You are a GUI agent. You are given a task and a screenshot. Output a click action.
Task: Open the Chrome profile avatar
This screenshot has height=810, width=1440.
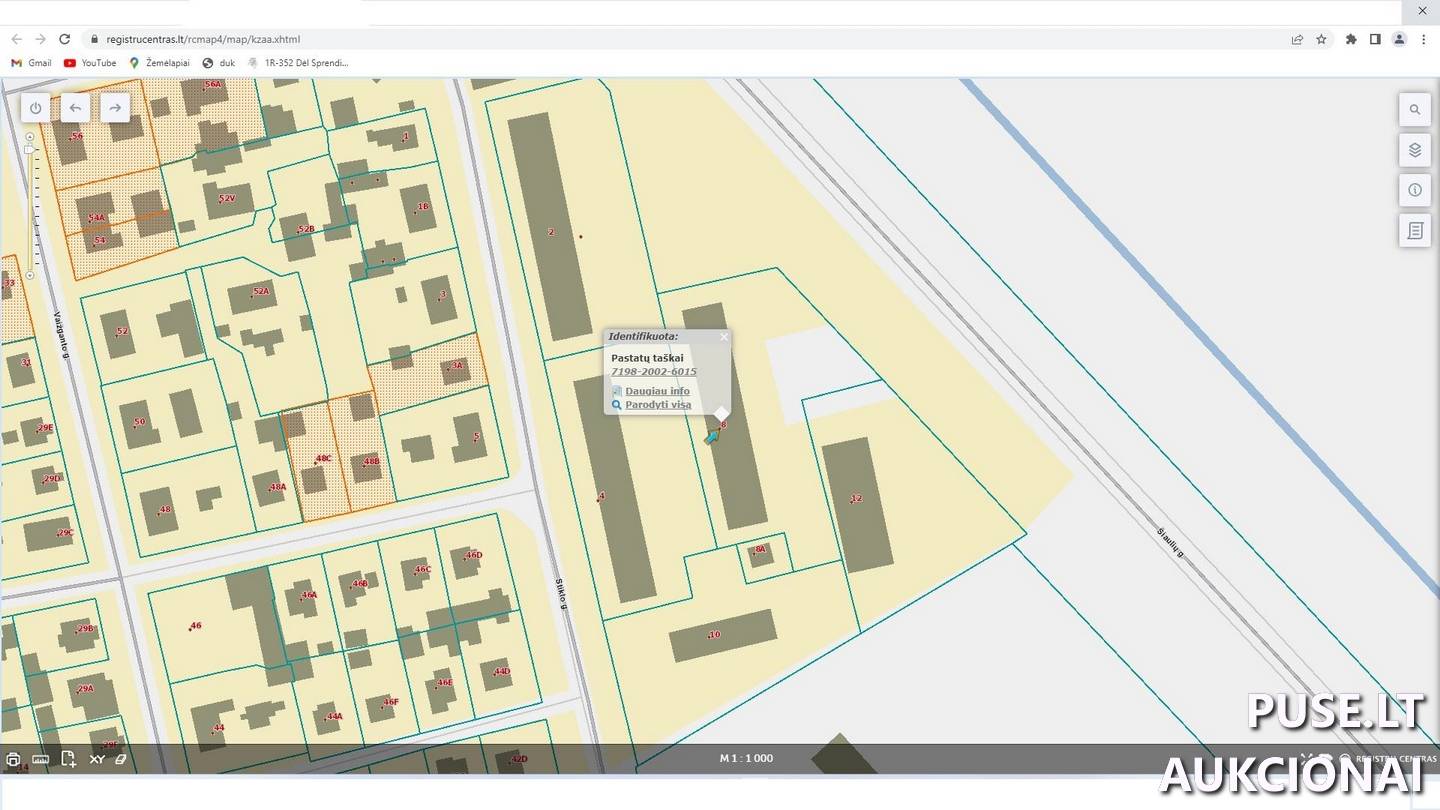point(1399,39)
